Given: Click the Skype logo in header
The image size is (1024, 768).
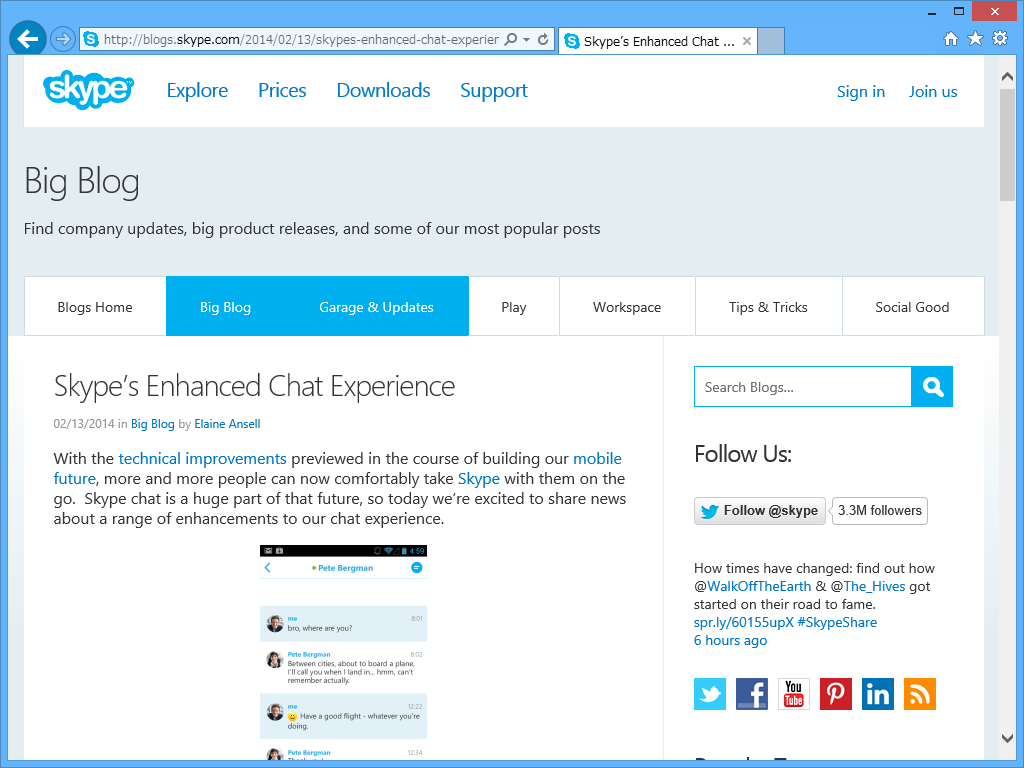Looking at the screenshot, I should point(88,90).
